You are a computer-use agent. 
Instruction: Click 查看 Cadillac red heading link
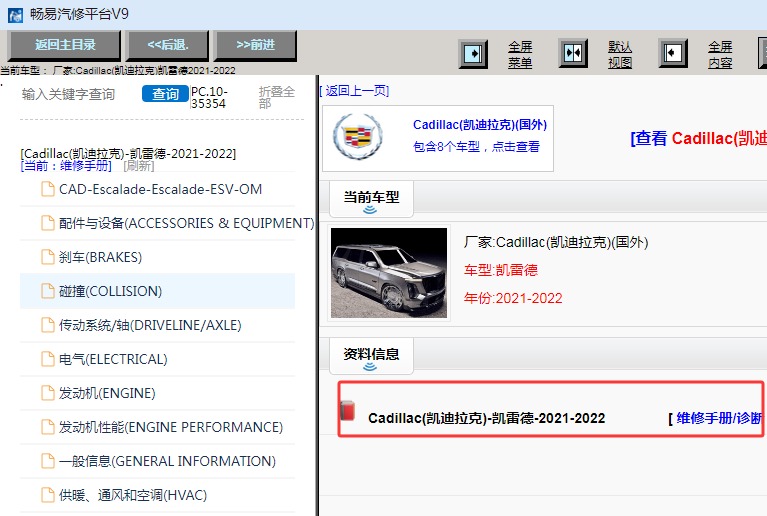[x=699, y=138]
